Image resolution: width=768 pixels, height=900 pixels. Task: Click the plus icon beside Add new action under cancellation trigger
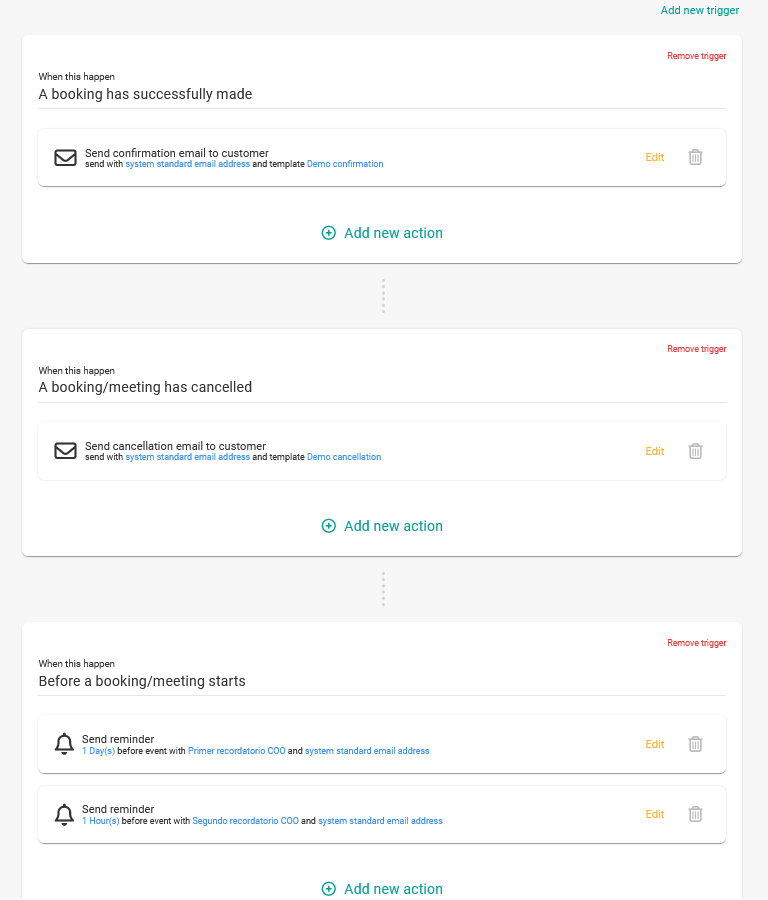coord(328,525)
